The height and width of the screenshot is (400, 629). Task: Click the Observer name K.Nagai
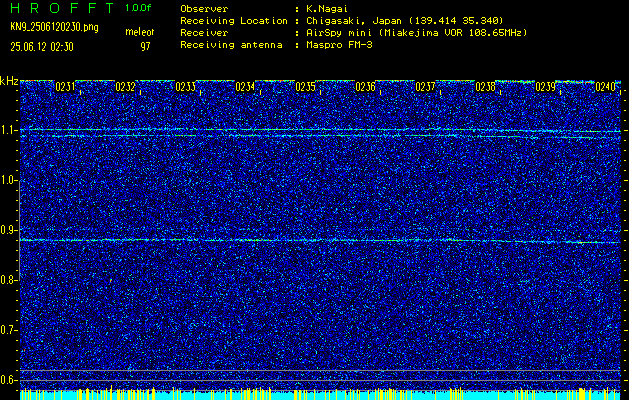pyautogui.click(x=327, y=8)
